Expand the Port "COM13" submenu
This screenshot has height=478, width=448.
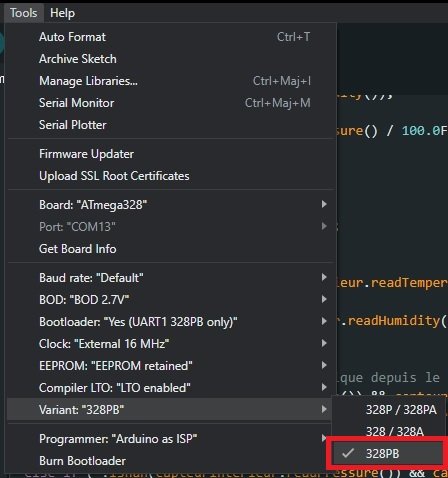171,227
